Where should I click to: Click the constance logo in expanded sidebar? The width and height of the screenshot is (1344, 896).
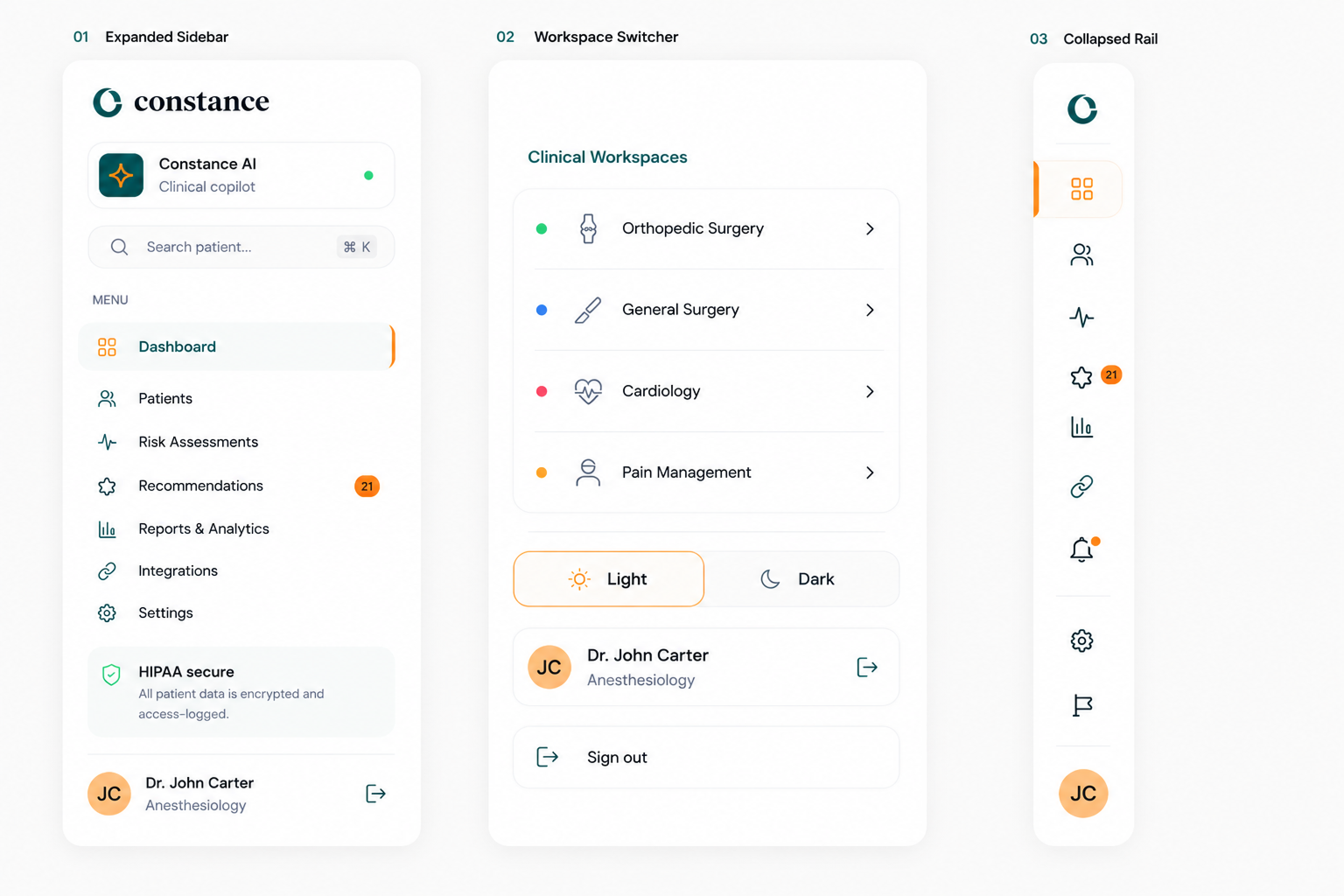tap(181, 102)
